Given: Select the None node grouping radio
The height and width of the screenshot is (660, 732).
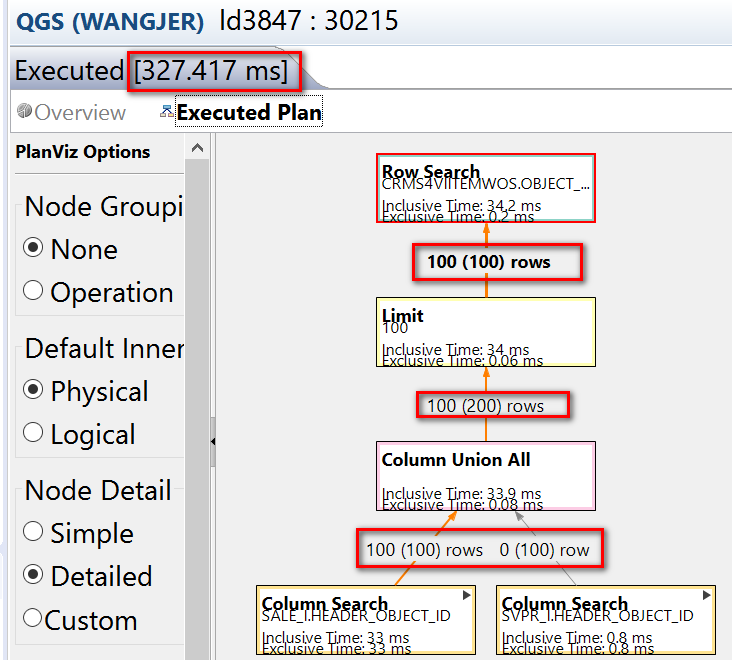Looking at the screenshot, I should 33,248.
